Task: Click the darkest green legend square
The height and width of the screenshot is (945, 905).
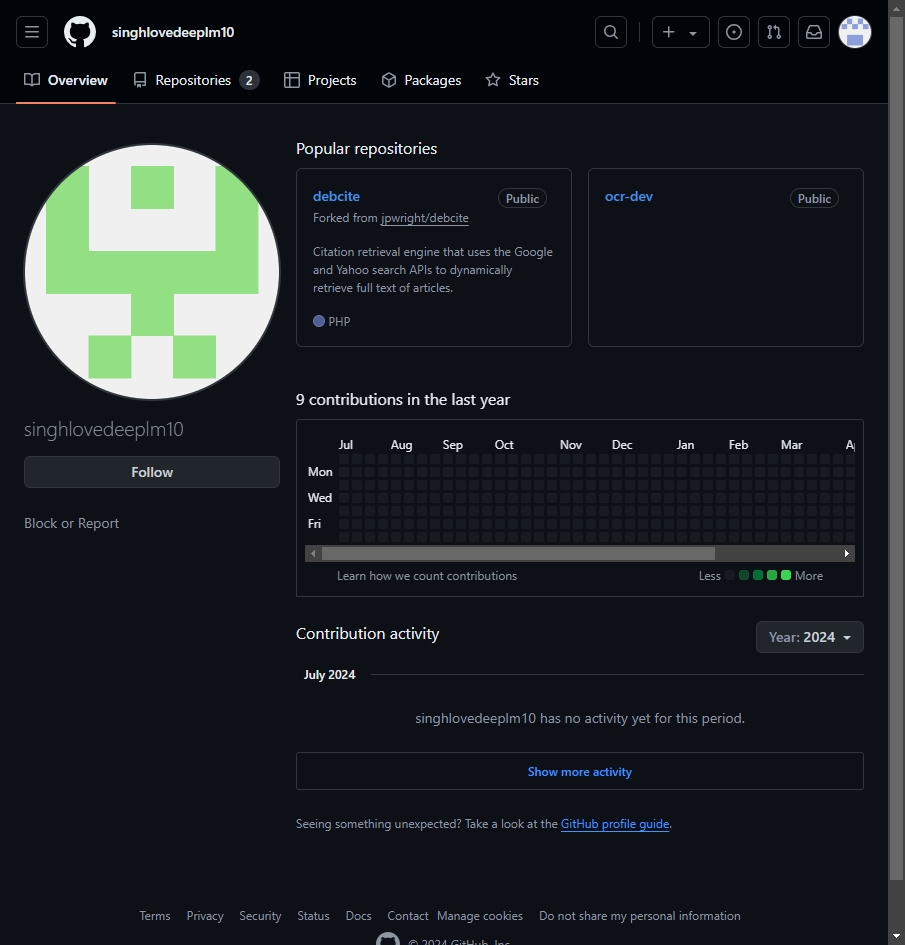Action: click(744, 576)
